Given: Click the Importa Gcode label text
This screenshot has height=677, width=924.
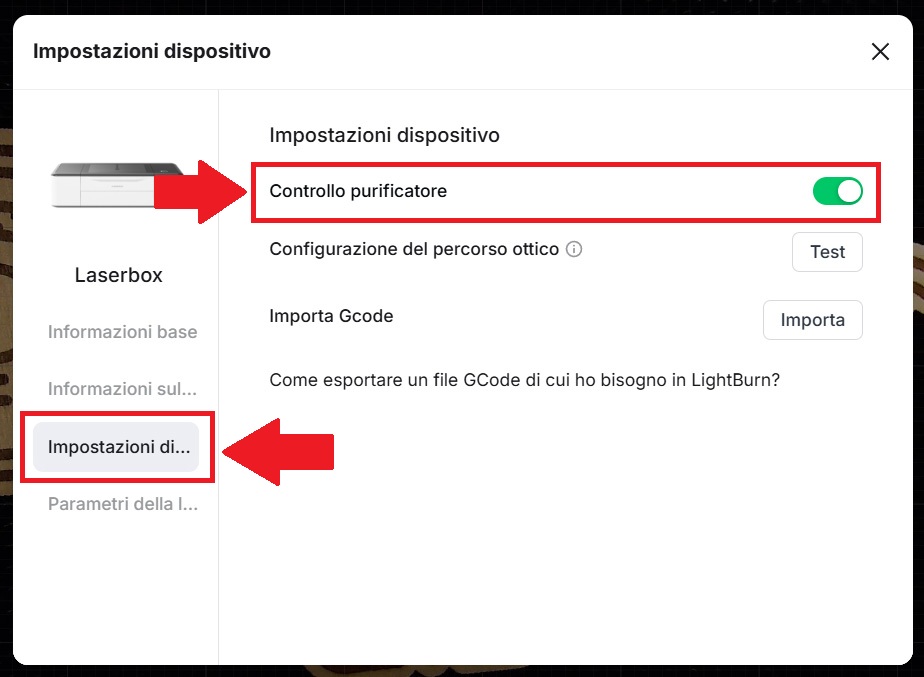Looking at the screenshot, I should pos(331,316).
